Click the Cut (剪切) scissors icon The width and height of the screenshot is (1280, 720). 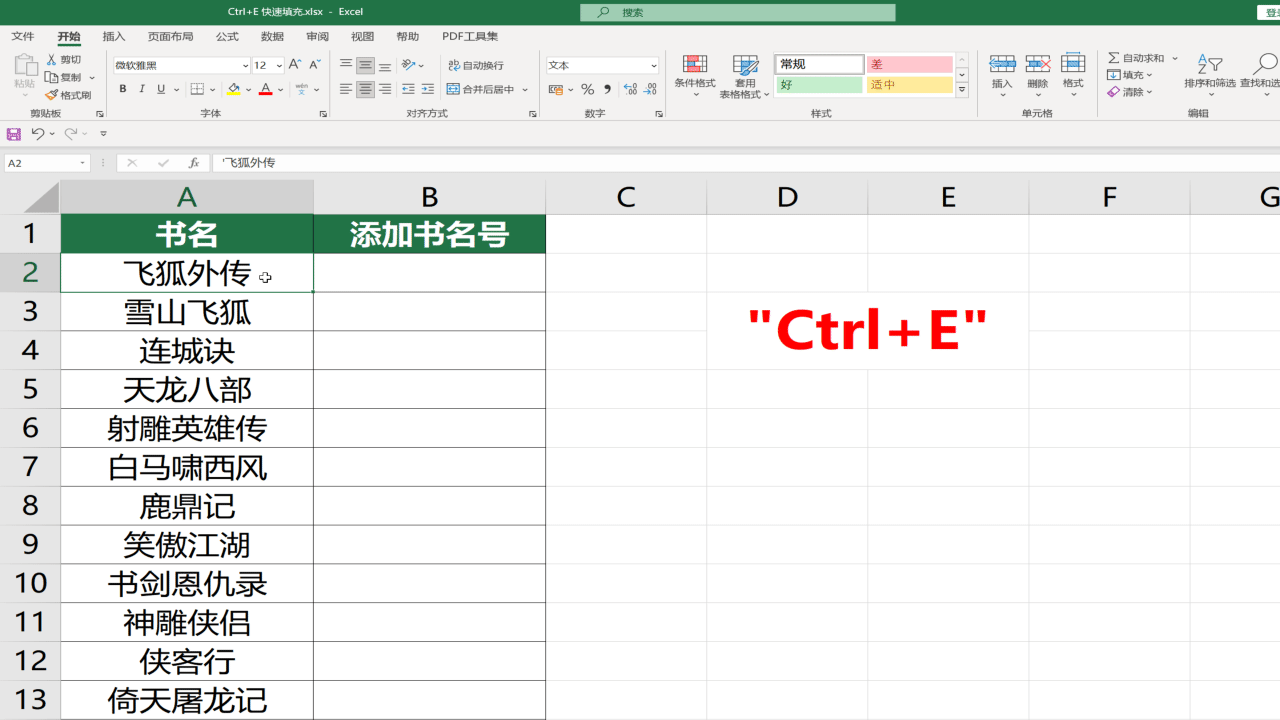52,60
